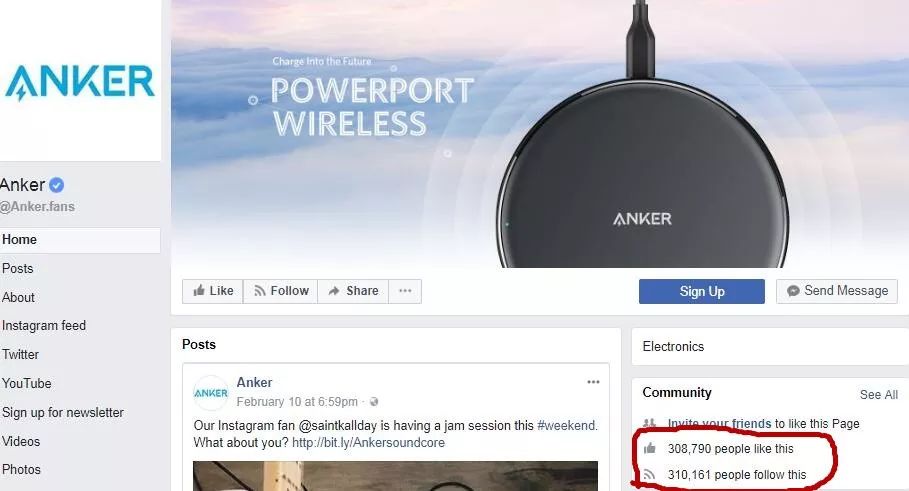The height and width of the screenshot is (491, 909).
Task: Click the thumbs-up icon beside likes count
Action: point(649,448)
